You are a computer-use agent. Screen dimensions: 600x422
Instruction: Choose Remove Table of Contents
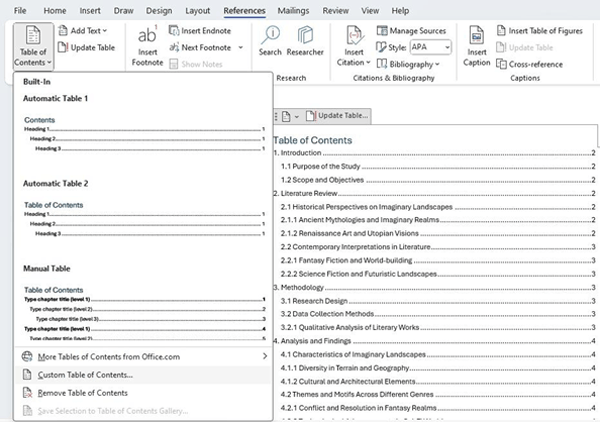143,393
